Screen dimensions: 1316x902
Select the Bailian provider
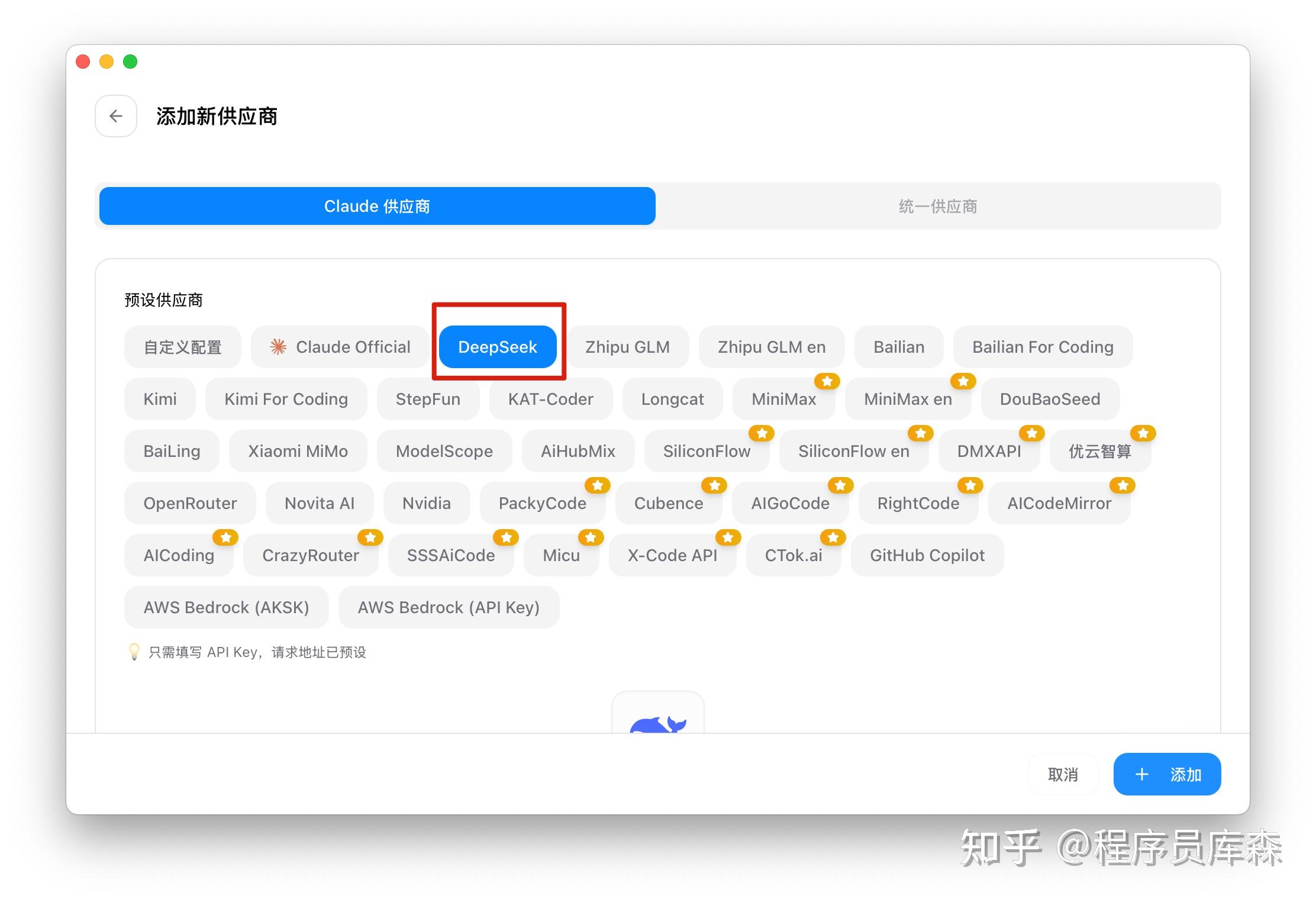[899, 347]
